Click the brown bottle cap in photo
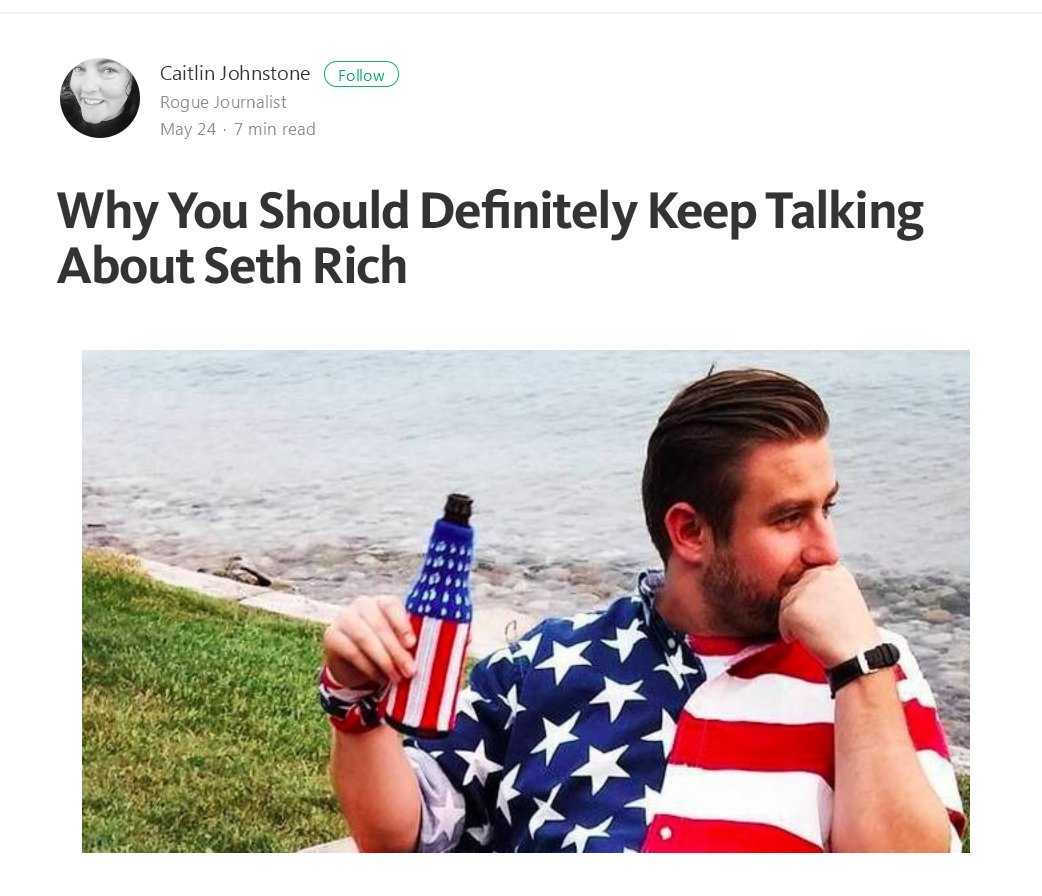Viewport: 1042px width, 896px height. [x=459, y=507]
